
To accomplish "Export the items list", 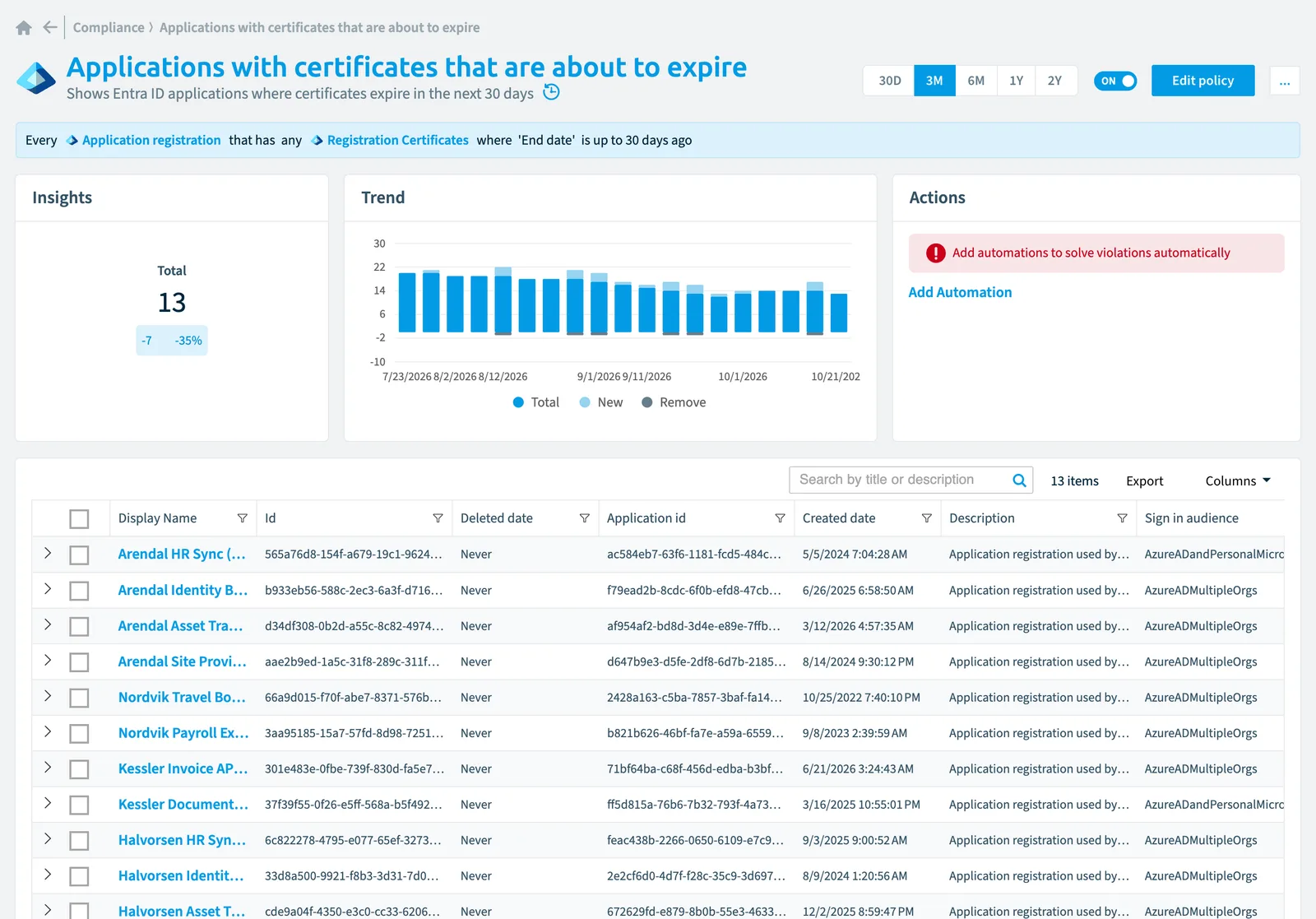I will pyautogui.click(x=1144, y=481).
